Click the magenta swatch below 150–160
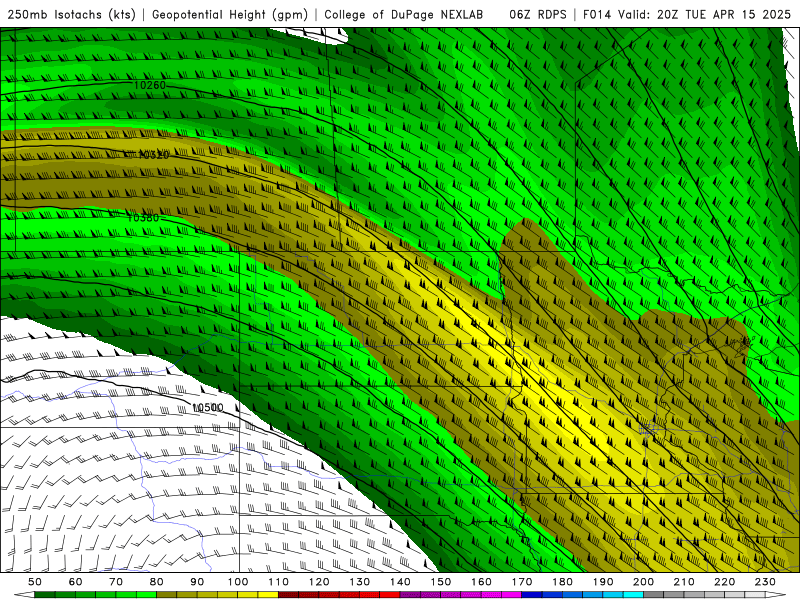The height and width of the screenshot is (600, 800). 471,595
